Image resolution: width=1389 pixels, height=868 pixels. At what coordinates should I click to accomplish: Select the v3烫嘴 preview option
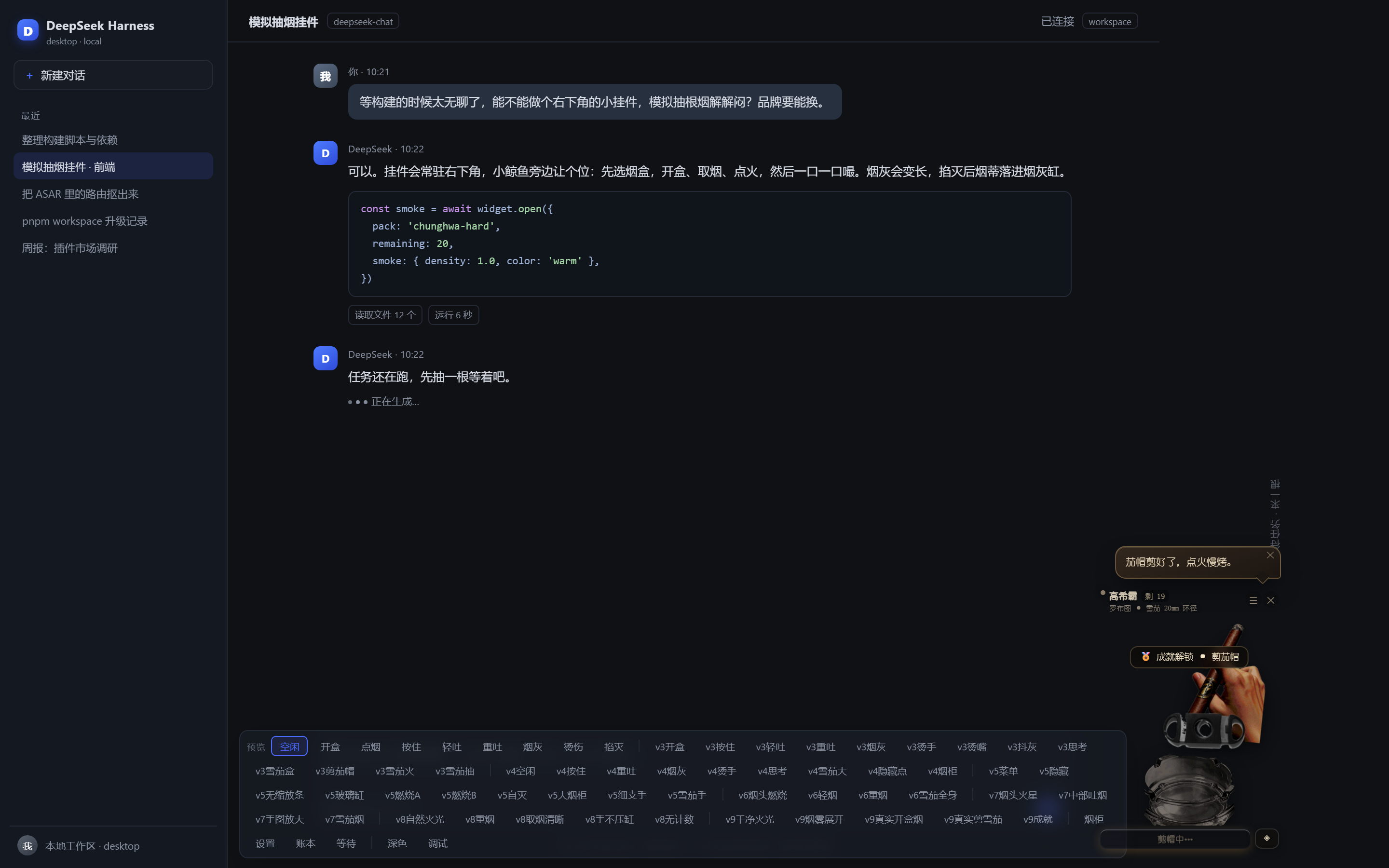click(x=972, y=746)
